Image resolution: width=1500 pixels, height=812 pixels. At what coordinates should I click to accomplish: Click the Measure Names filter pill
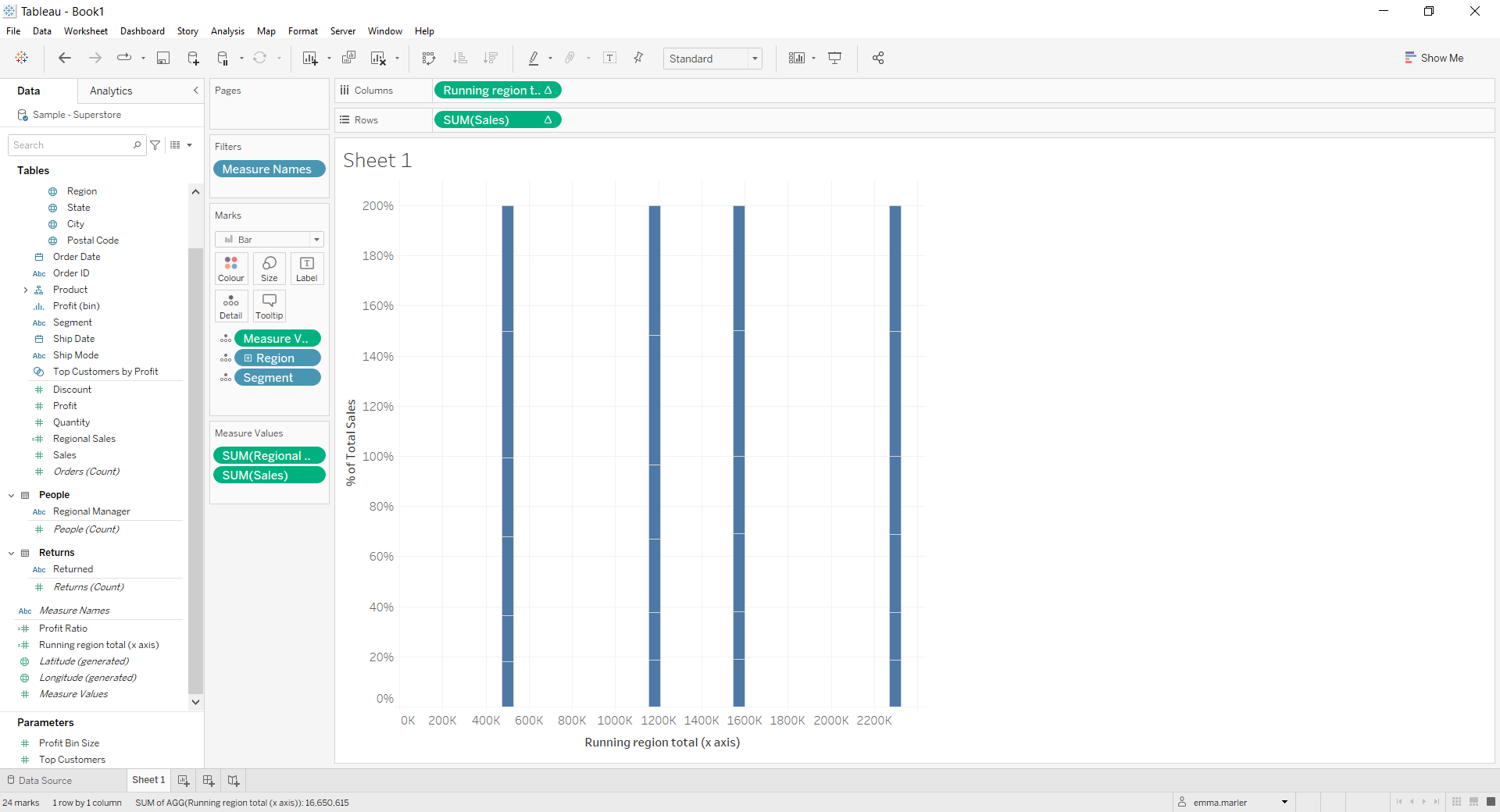269,169
